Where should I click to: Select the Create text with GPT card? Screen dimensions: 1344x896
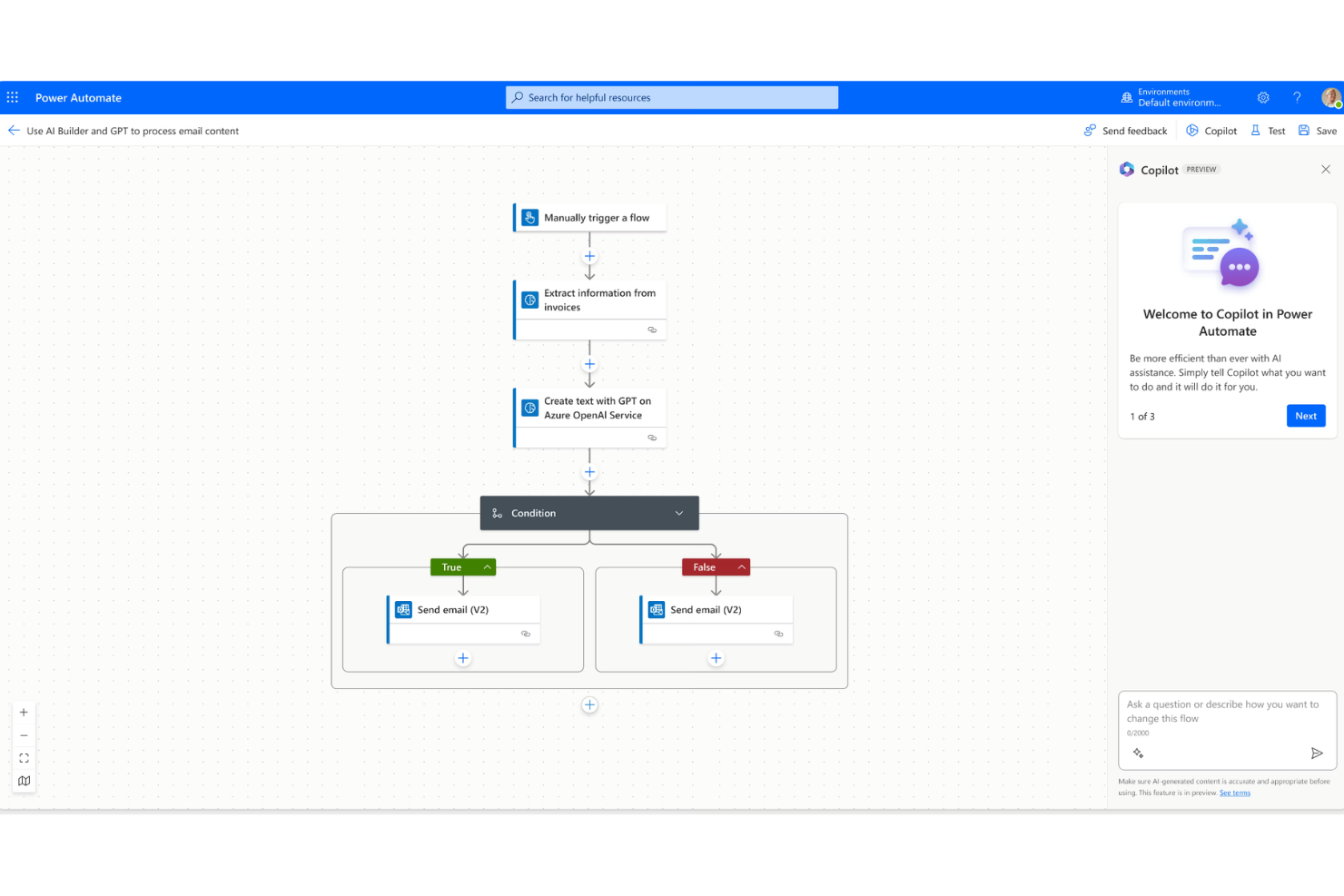(589, 418)
